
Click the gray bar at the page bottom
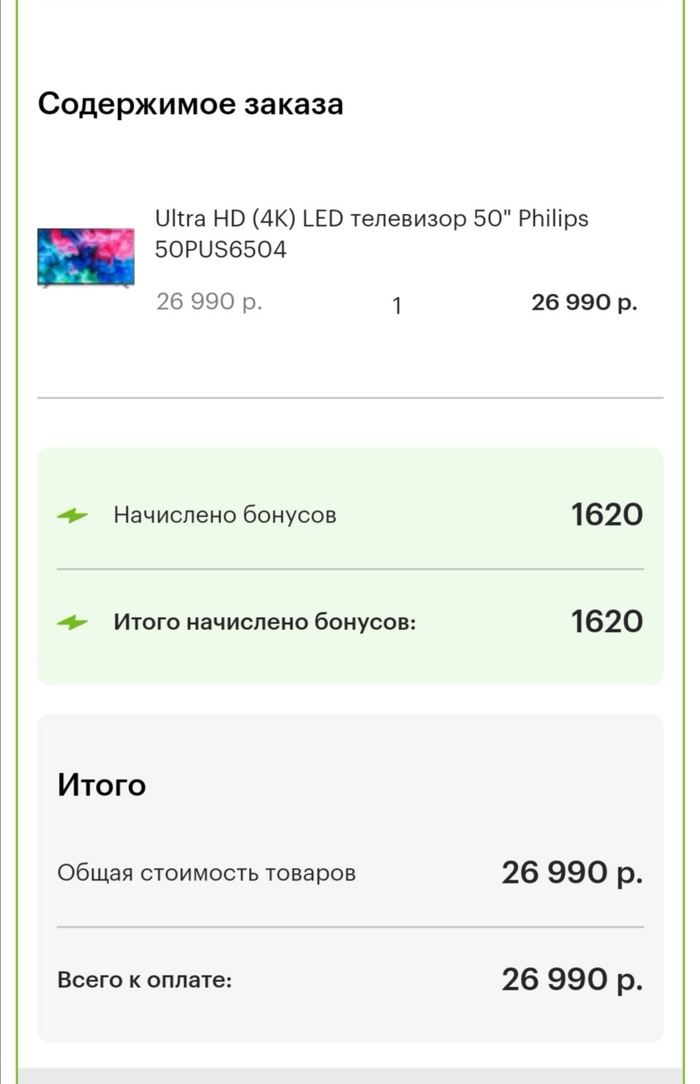point(350,1075)
